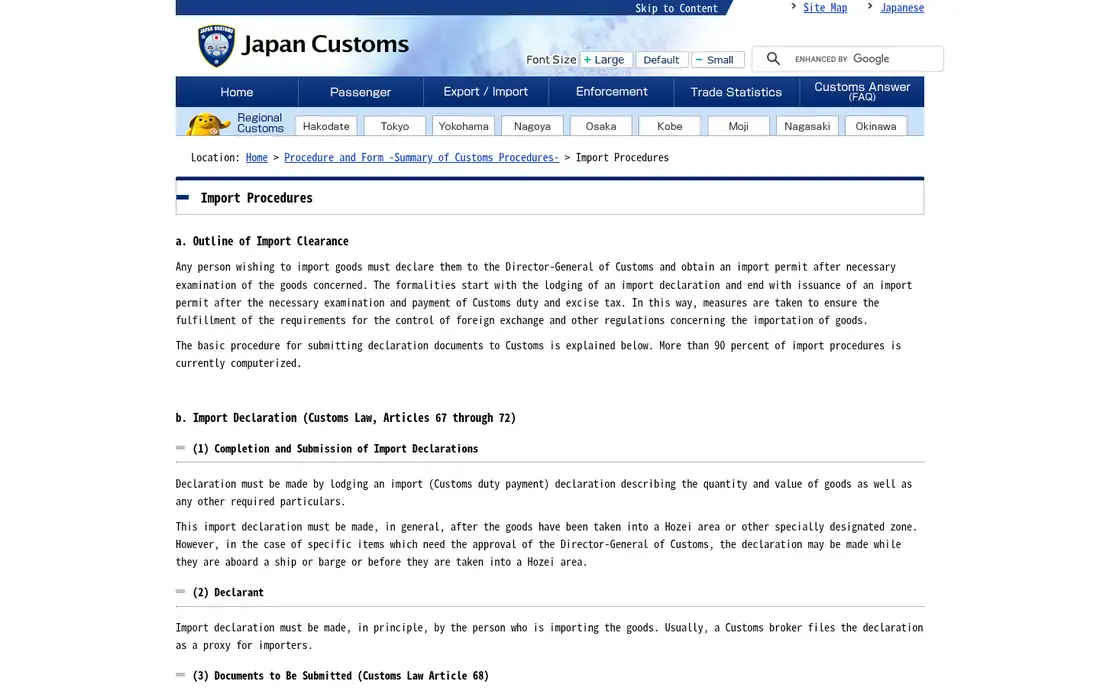
Task: Open the Home navigation tab
Action: pos(237,92)
